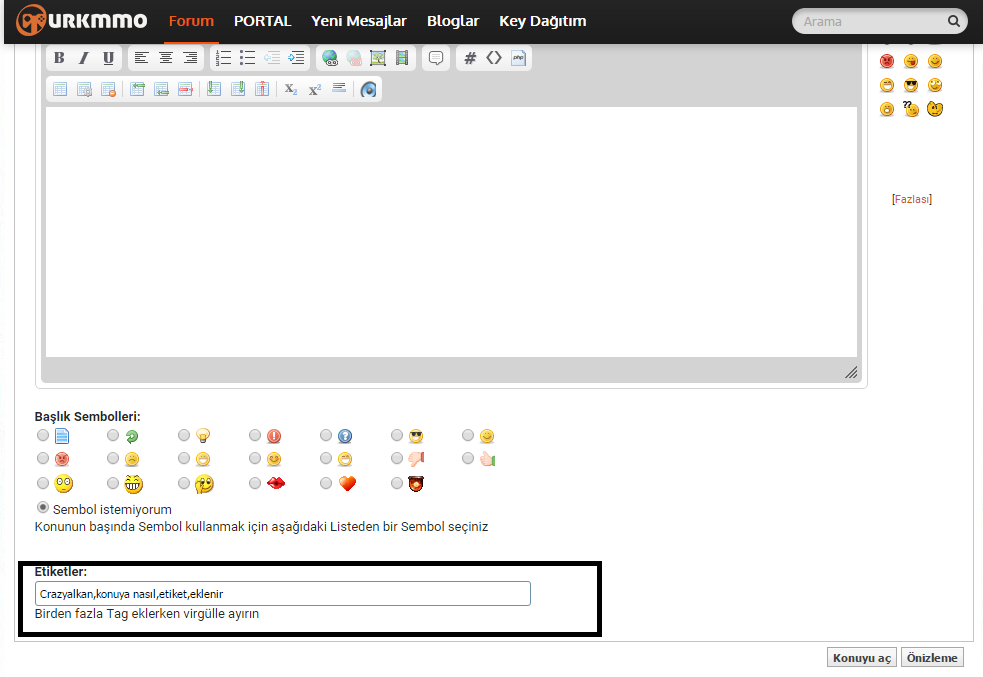Delete row with red arrow icon
The width and height of the screenshot is (983, 677).
[185, 89]
